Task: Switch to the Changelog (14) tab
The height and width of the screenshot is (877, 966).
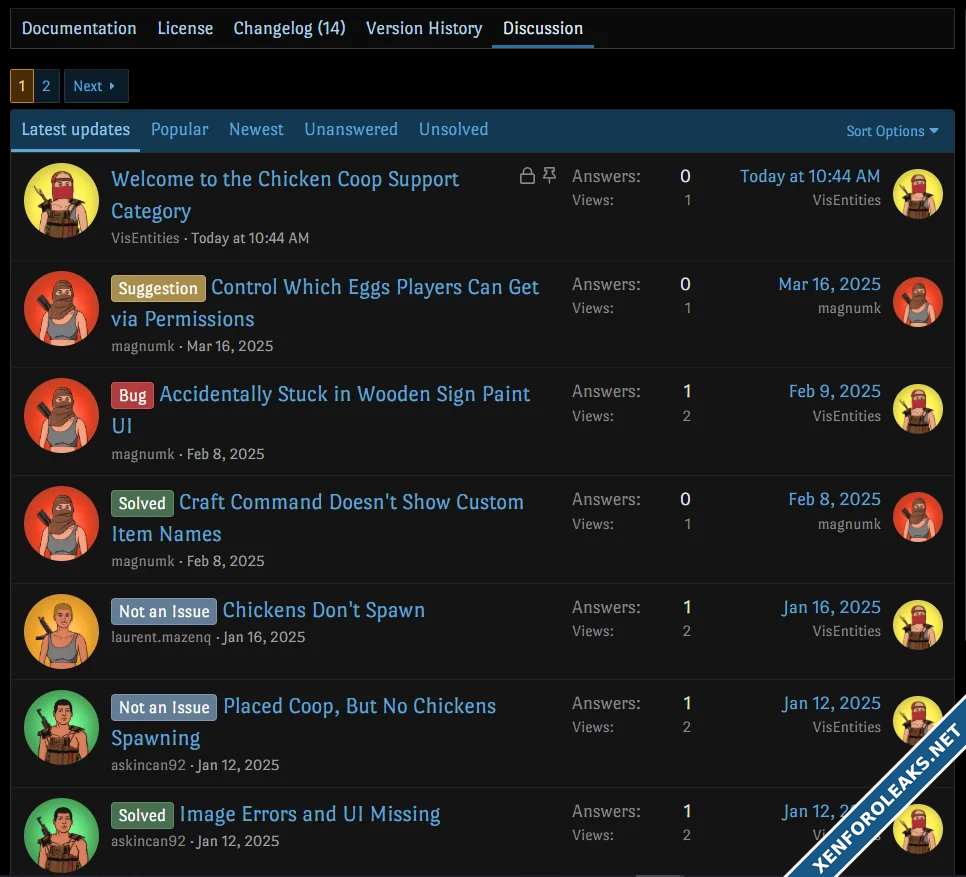Action: click(x=289, y=28)
